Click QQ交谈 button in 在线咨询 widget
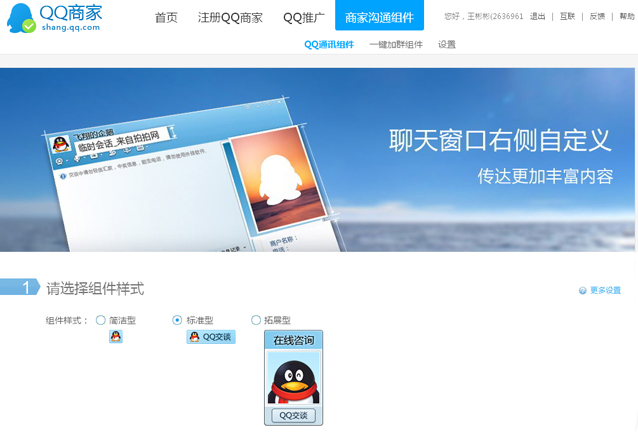This screenshot has width=638, height=432. click(293, 415)
